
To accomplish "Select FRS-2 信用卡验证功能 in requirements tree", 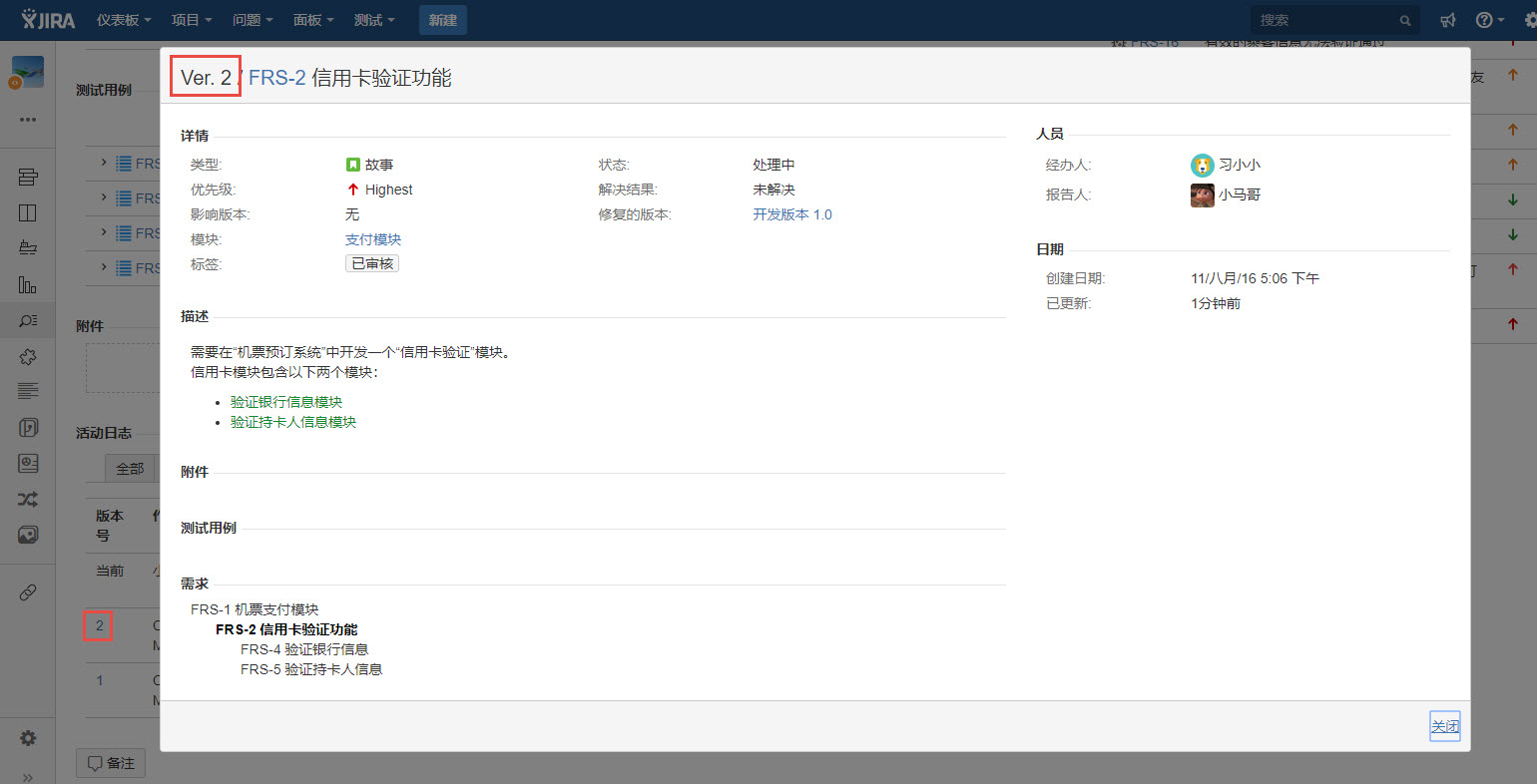I will click(x=286, y=629).
